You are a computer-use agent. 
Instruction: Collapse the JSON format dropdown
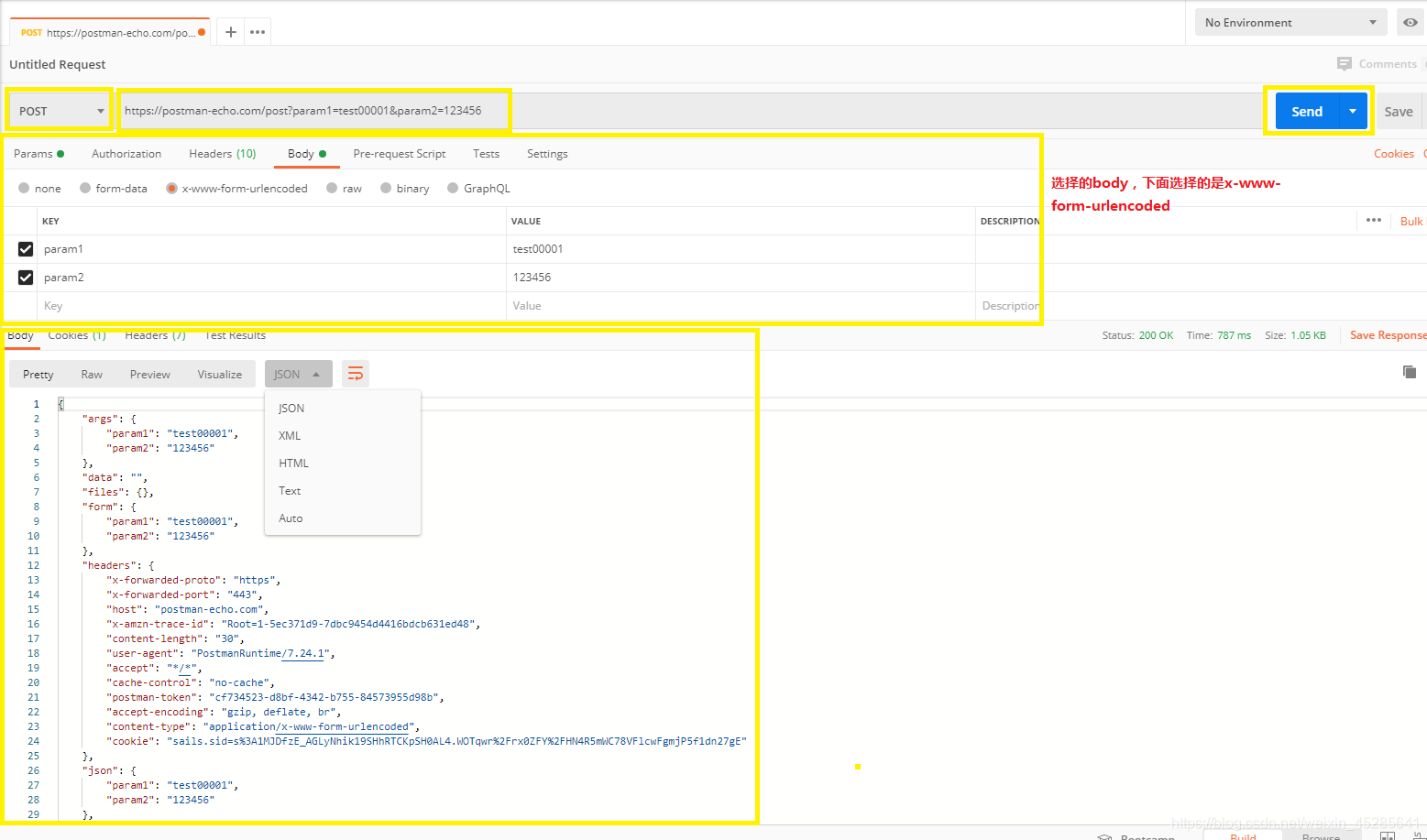(x=298, y=374)
